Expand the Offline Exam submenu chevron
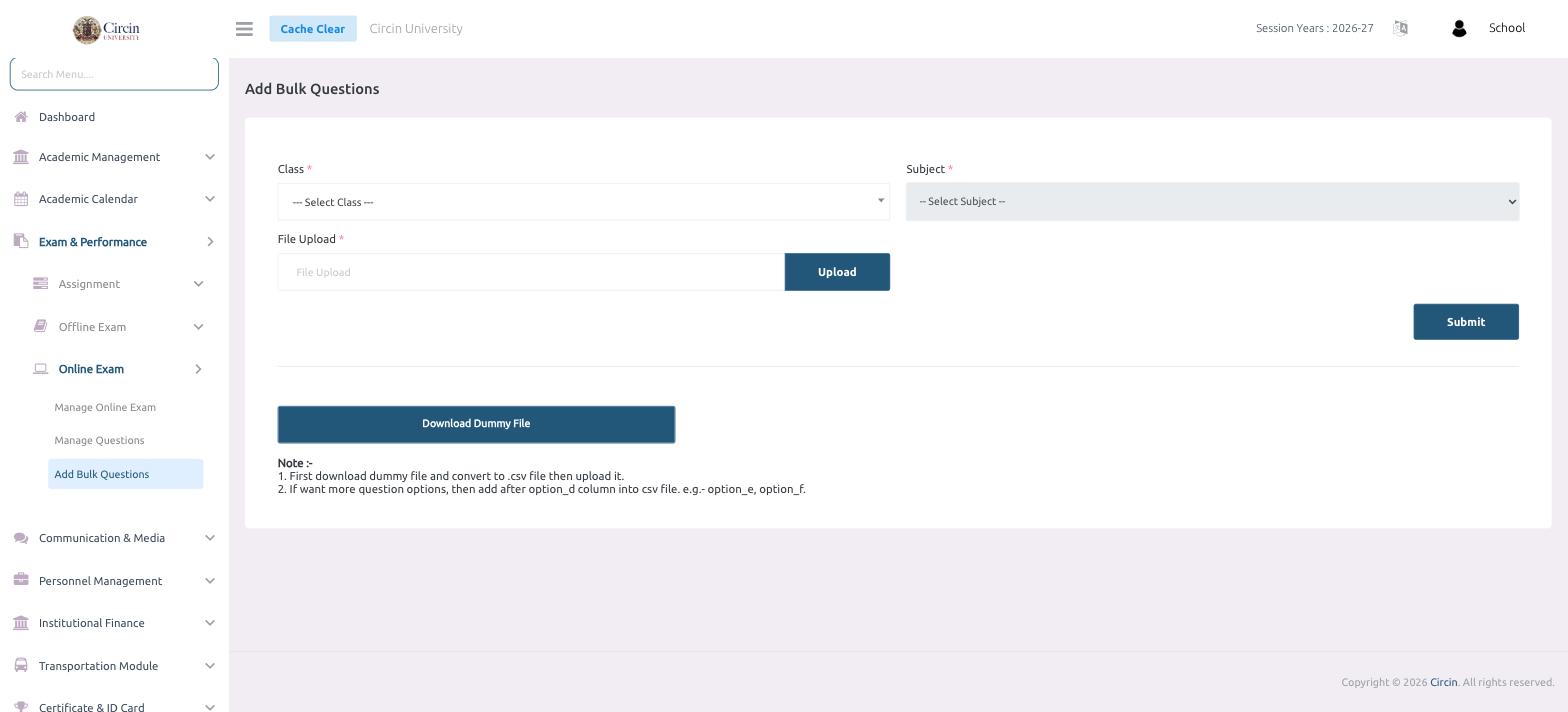 [x=198, y=327]
